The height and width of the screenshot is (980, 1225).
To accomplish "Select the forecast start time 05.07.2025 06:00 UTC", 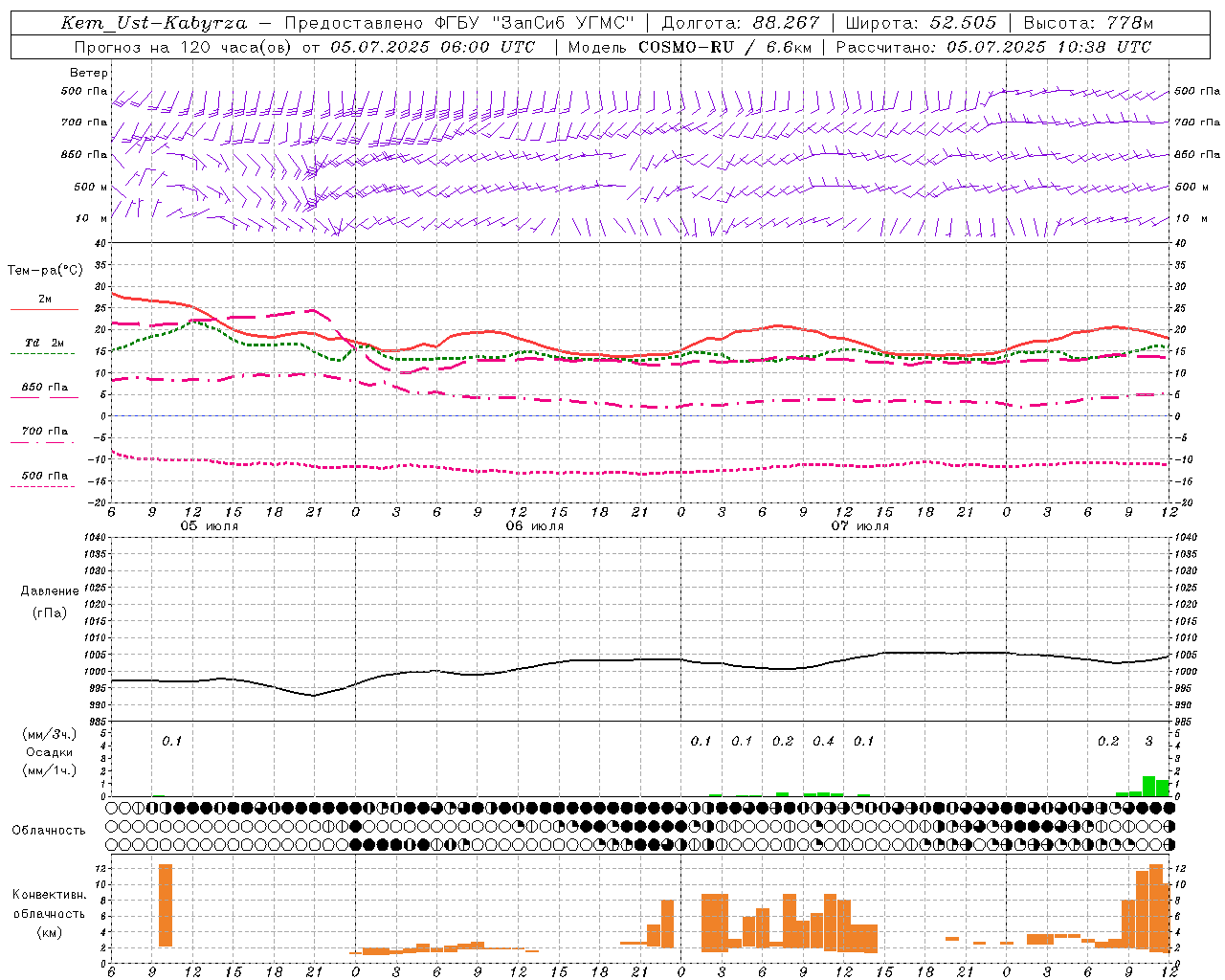I will [433, 47].
